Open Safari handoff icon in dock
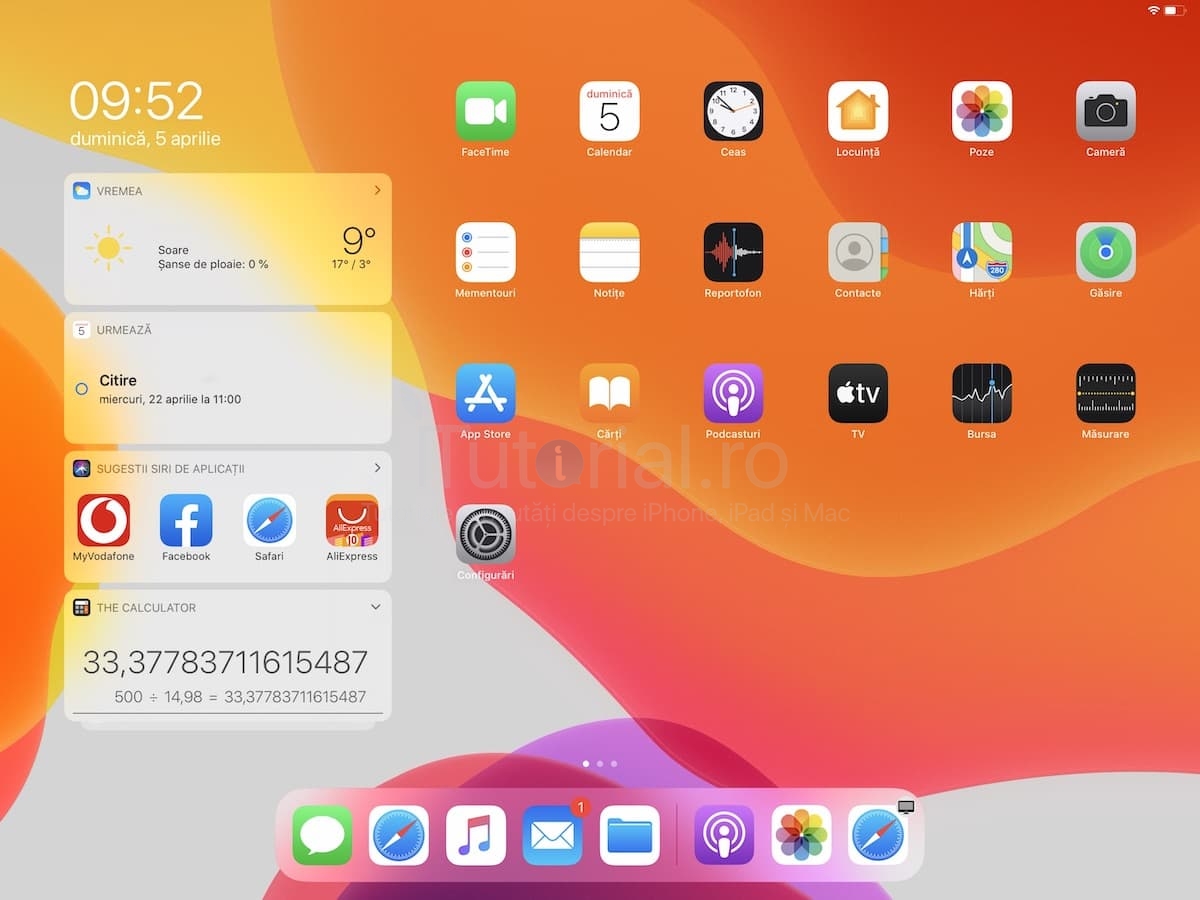This screenshot has width=1200, height=900. [878, 835]
